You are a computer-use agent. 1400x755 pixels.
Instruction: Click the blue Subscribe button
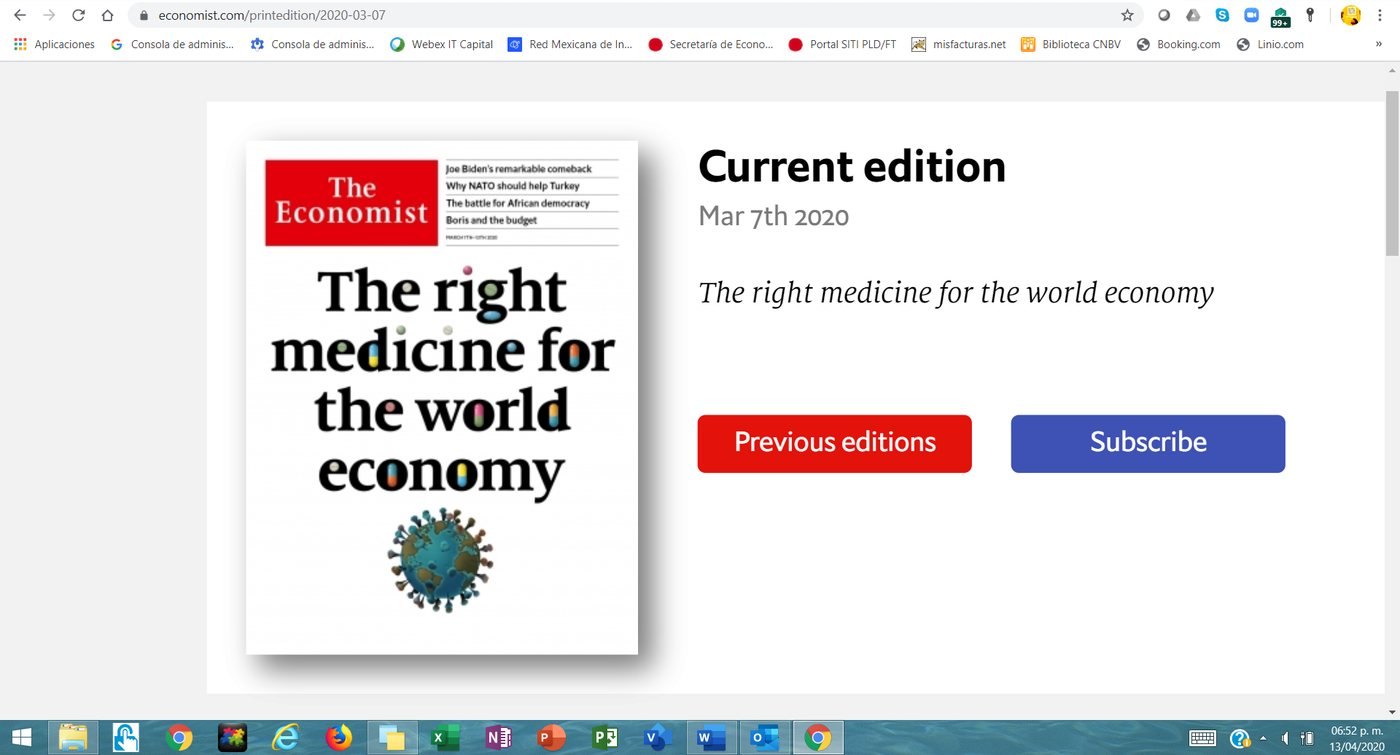coord(1148,443)
